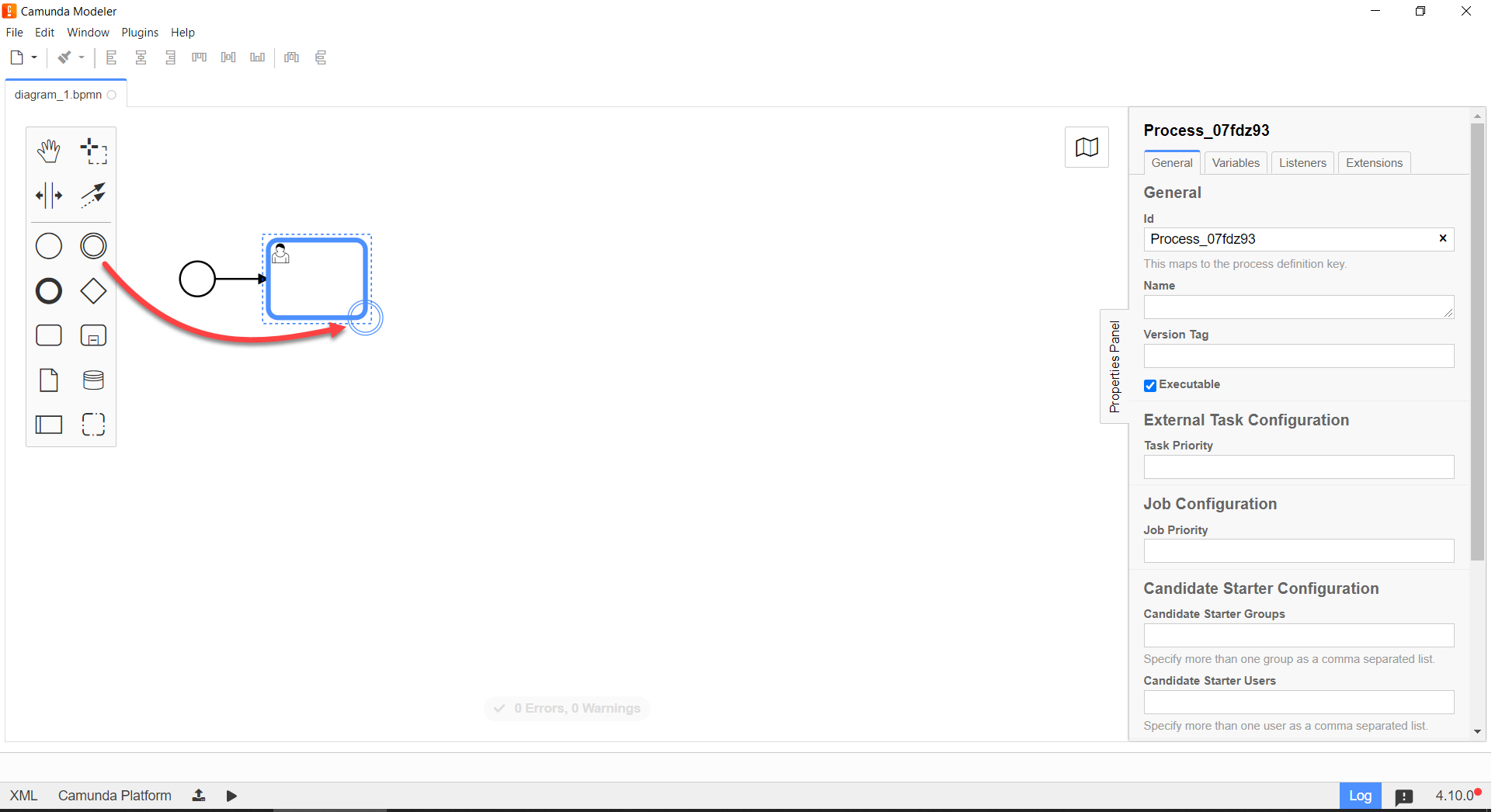Click the Job Priority input field

tap(1299, 551)
